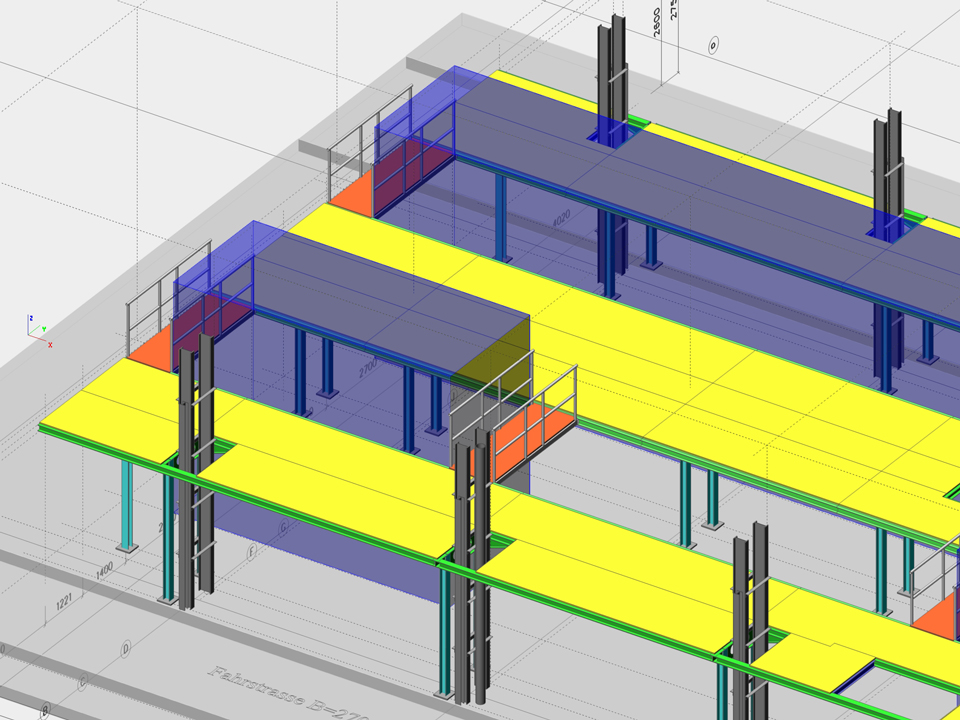Select grid bubble marker D
Image resolution: width=960 pixels, height=720 pixels.
click(x=126, y=649)
